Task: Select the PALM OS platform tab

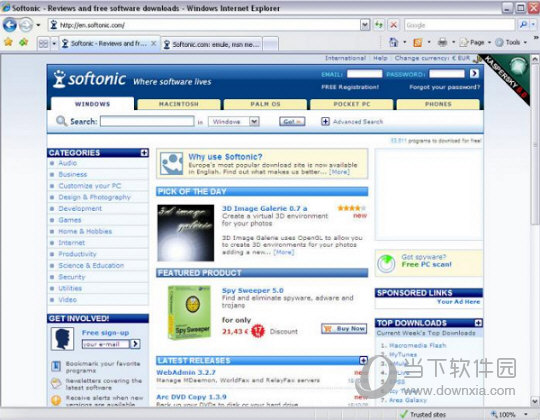Action: 265,104
